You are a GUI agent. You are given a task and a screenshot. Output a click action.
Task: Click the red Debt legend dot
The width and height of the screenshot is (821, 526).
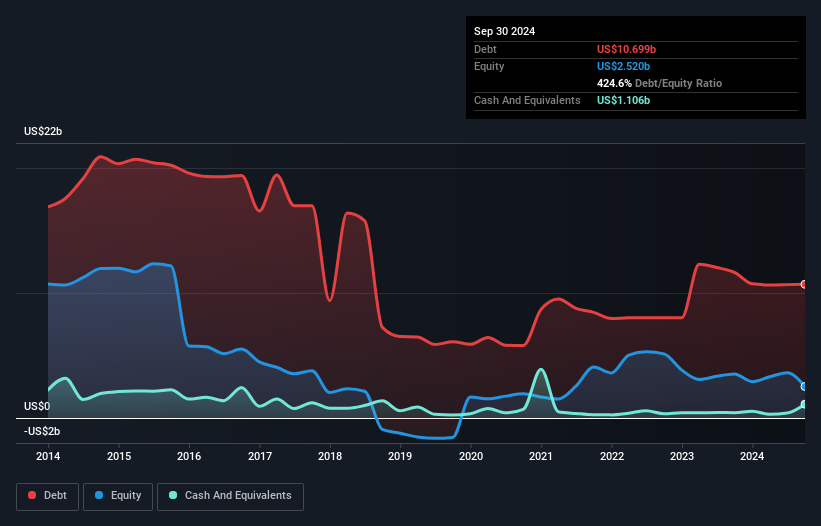point(32,495)
